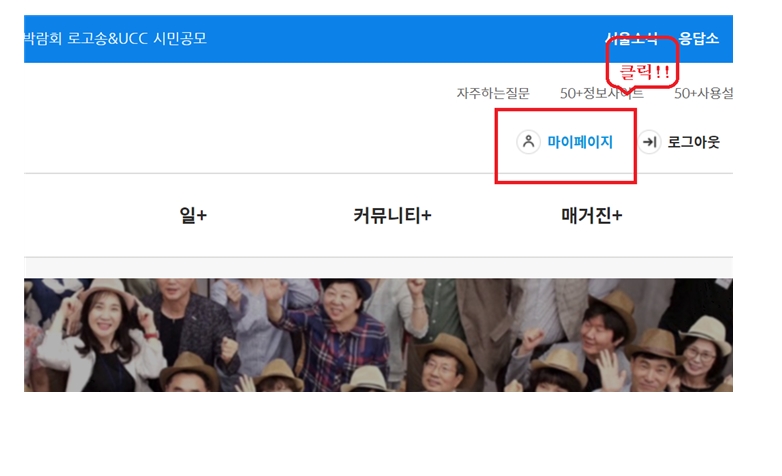
Task: Click the empty blue bar area after 시민공모
Action: [x=400, y=39]
